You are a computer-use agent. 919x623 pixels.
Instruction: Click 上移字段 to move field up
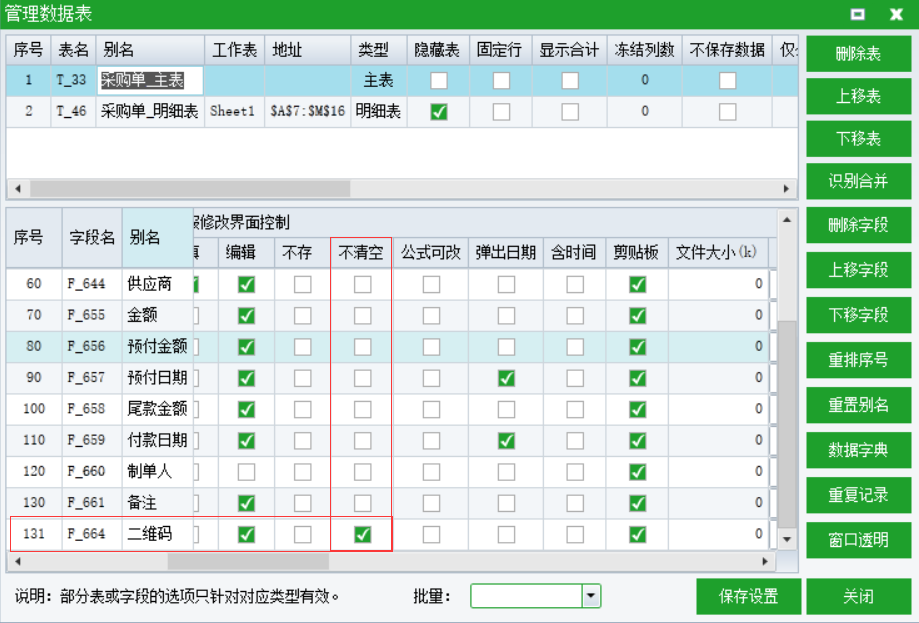(858, 270)
